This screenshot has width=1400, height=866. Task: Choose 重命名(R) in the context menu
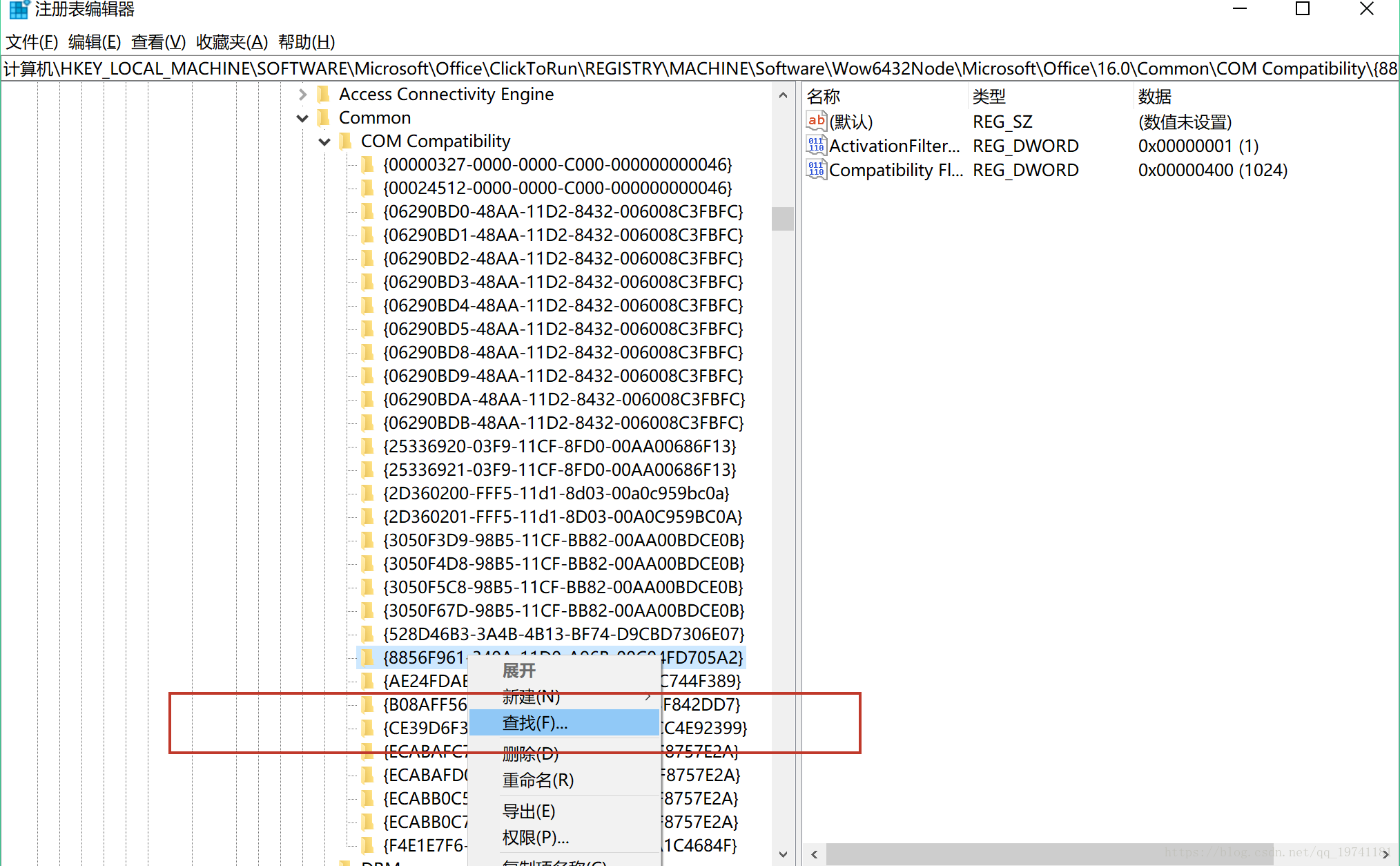pyautogui.click(x=564, y=780)
